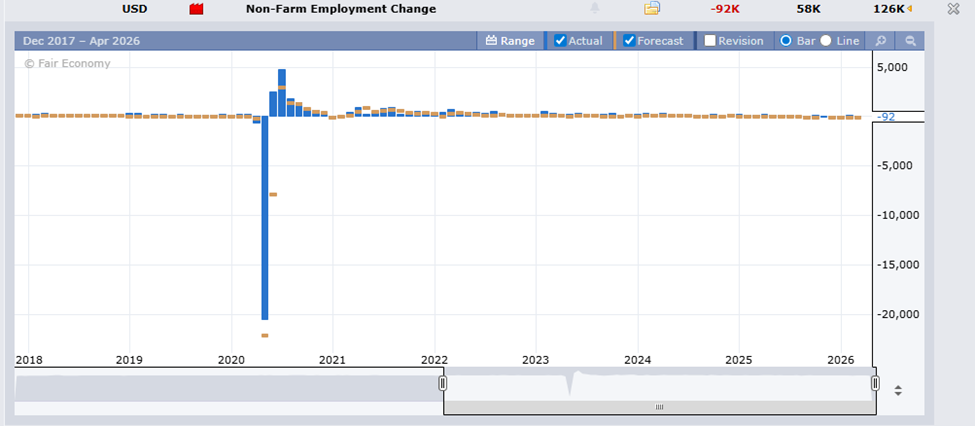Enable the Revision checkbox

pos(710,41)
